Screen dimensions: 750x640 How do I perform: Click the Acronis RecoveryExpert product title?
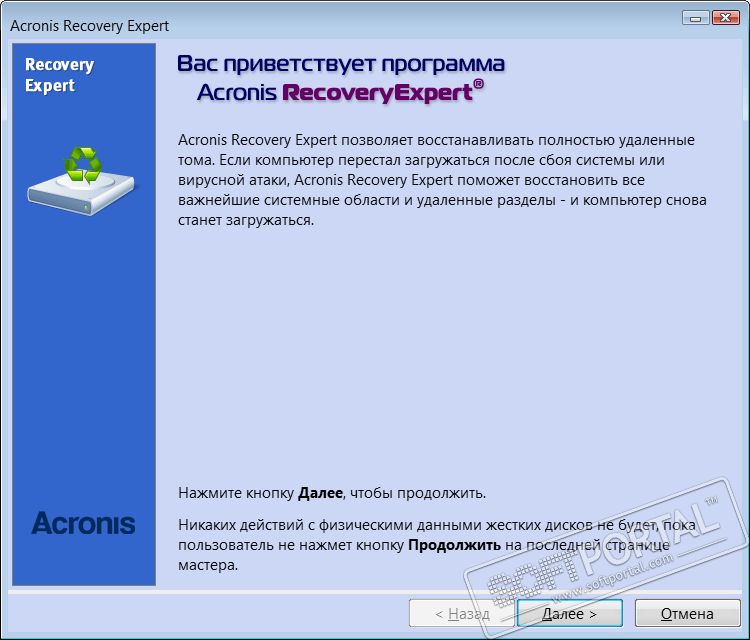(x=340, y=92)
